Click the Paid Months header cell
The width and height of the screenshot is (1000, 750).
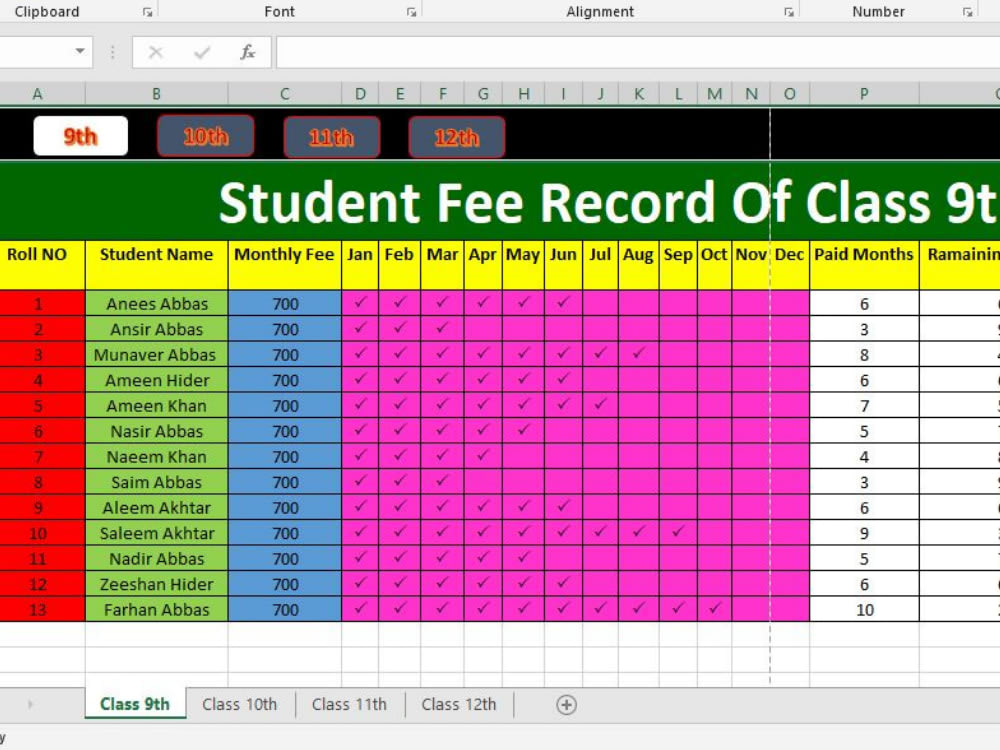pos(864,265)
